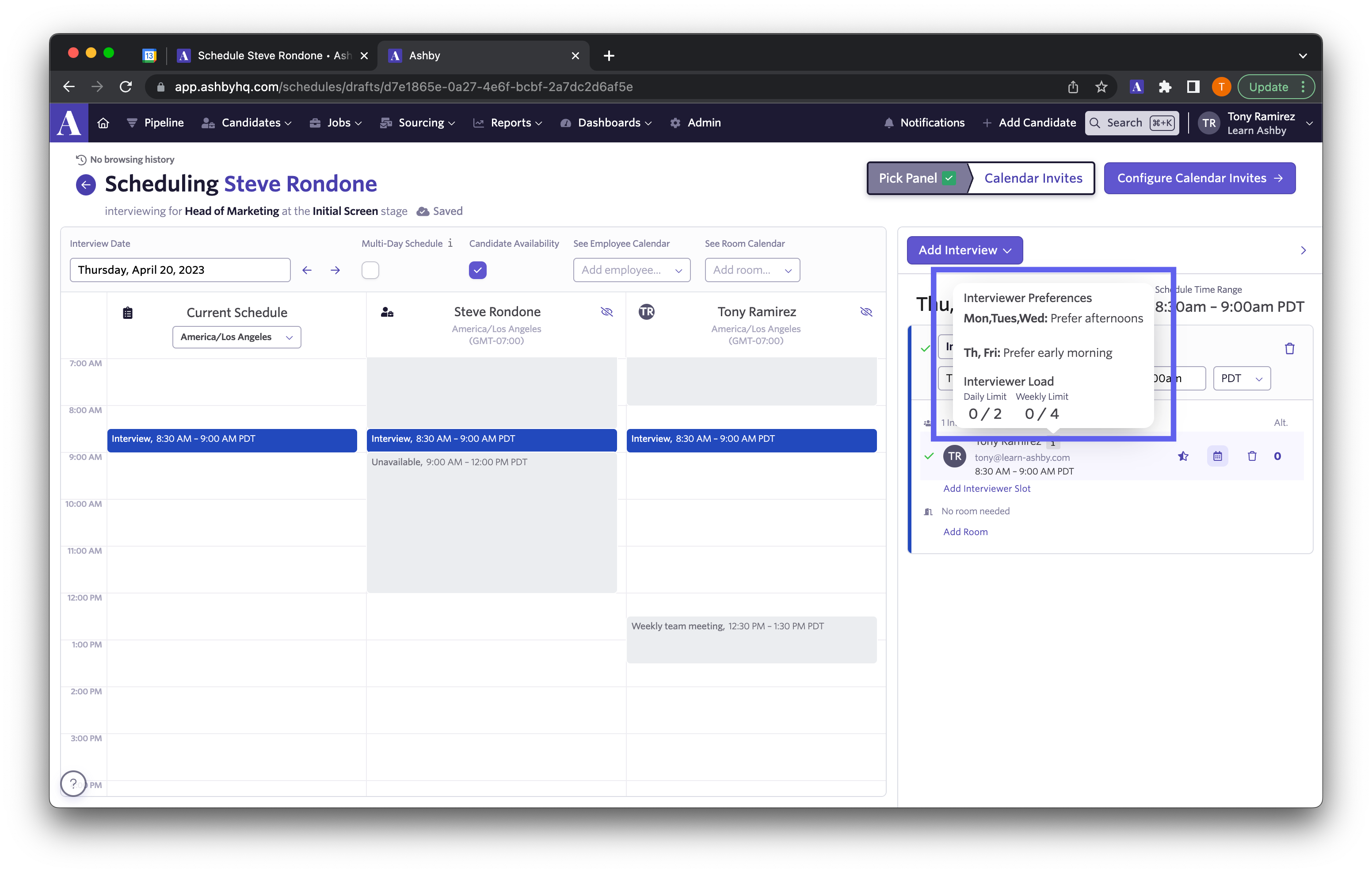Image resolution: width=1372 pixels, height=873 pixels.
Task: Open the Reports menu
Action: click(x=508, y=123)
